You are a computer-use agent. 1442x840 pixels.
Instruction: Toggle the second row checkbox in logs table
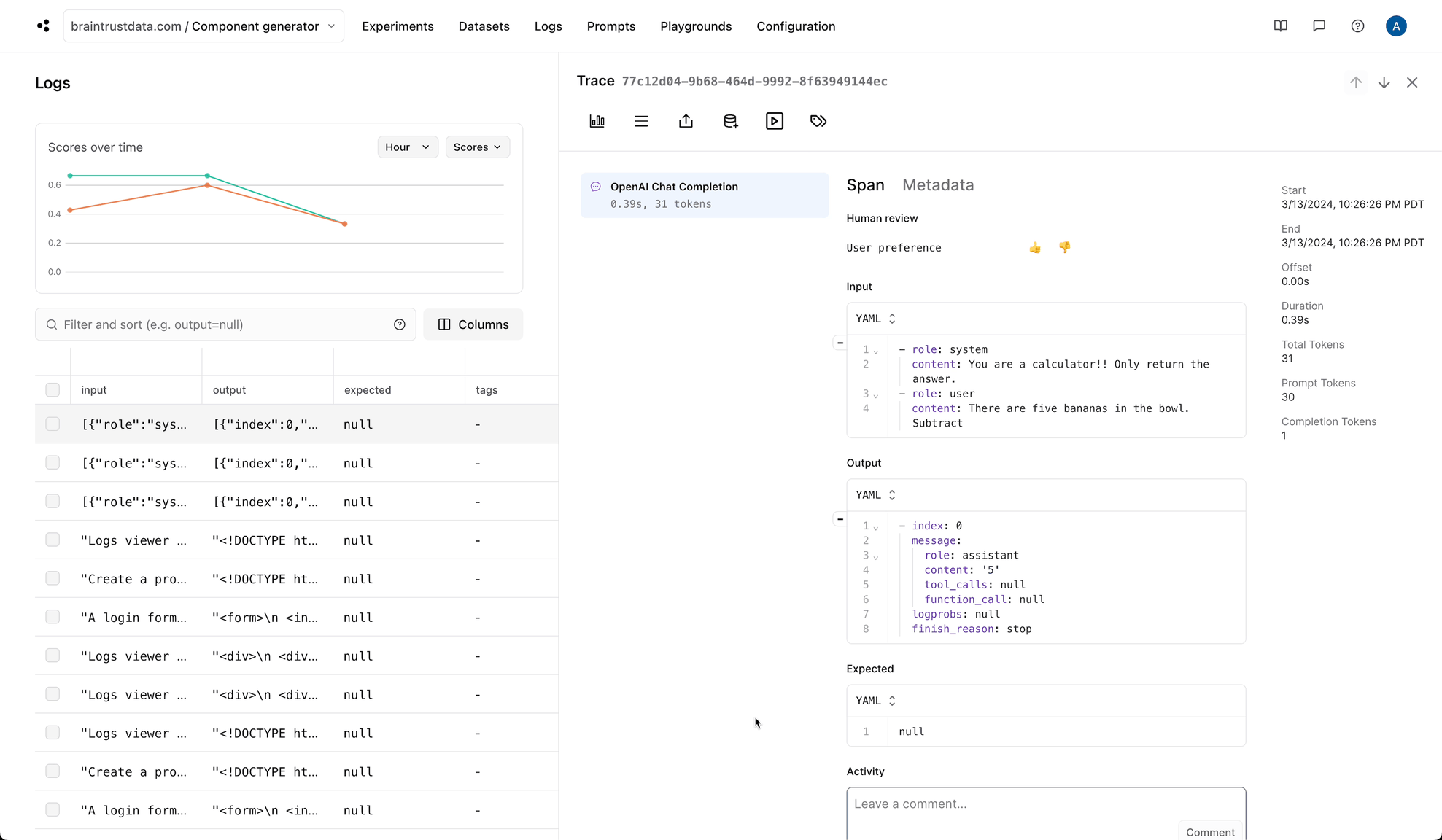[53, 462]
